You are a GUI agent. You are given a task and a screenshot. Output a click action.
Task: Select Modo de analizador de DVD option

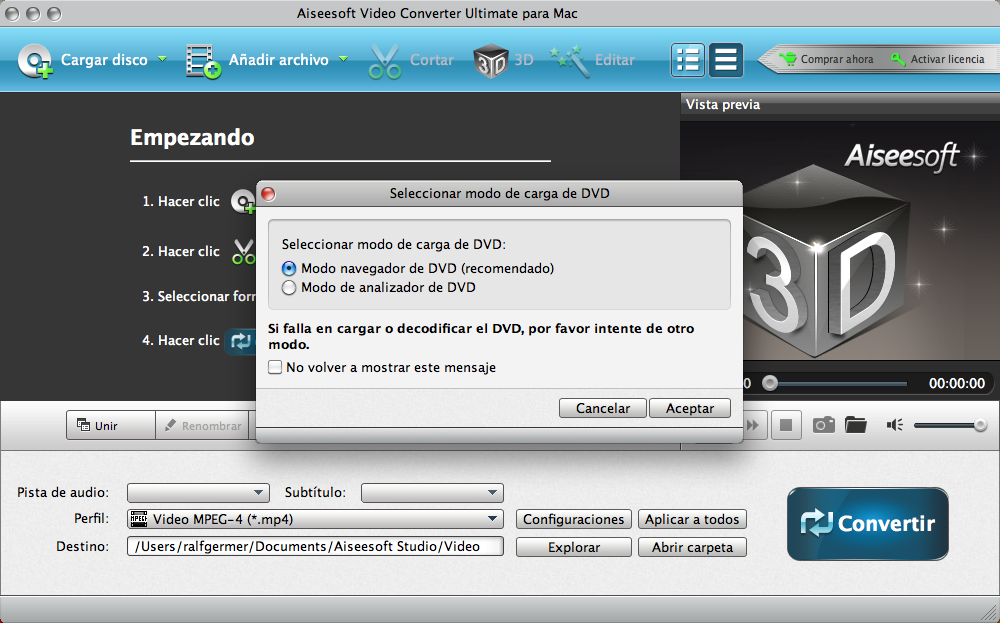click(x=289, y=288)
